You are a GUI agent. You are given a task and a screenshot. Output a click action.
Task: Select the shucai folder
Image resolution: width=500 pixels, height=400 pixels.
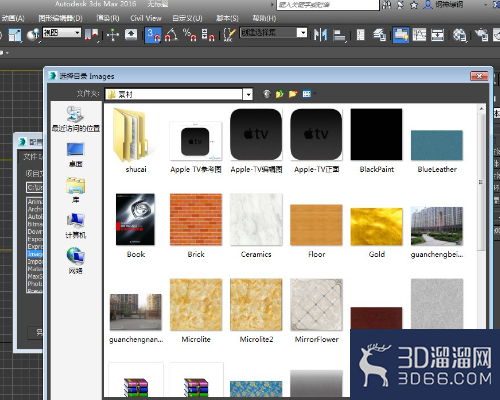coord(136,141)
